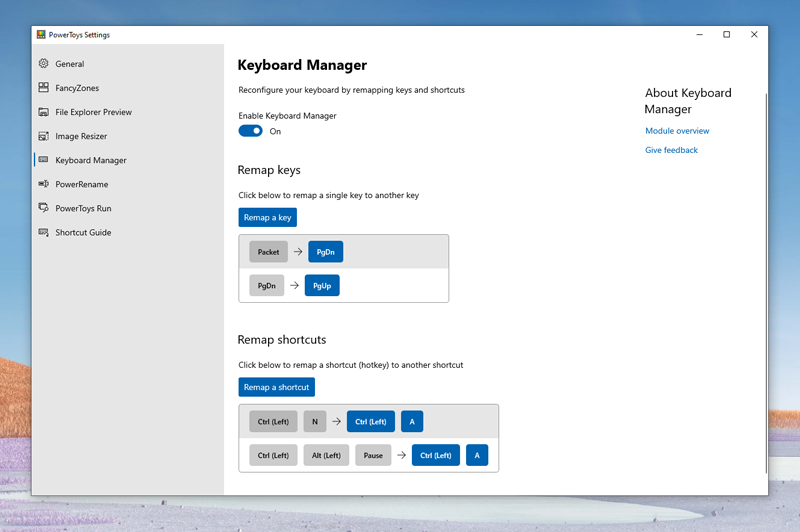Switch to the PowerToys Run page
Screen dimensions: 800x532
point(83,208)
